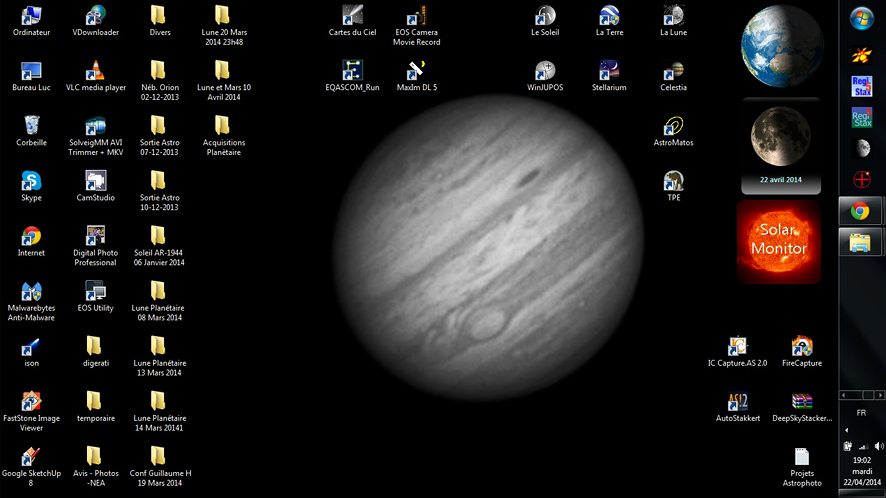886x498 pixels.
Task: Open Lune Planétaire 08 Mars 2014 folder
Action: pos(159,301)
